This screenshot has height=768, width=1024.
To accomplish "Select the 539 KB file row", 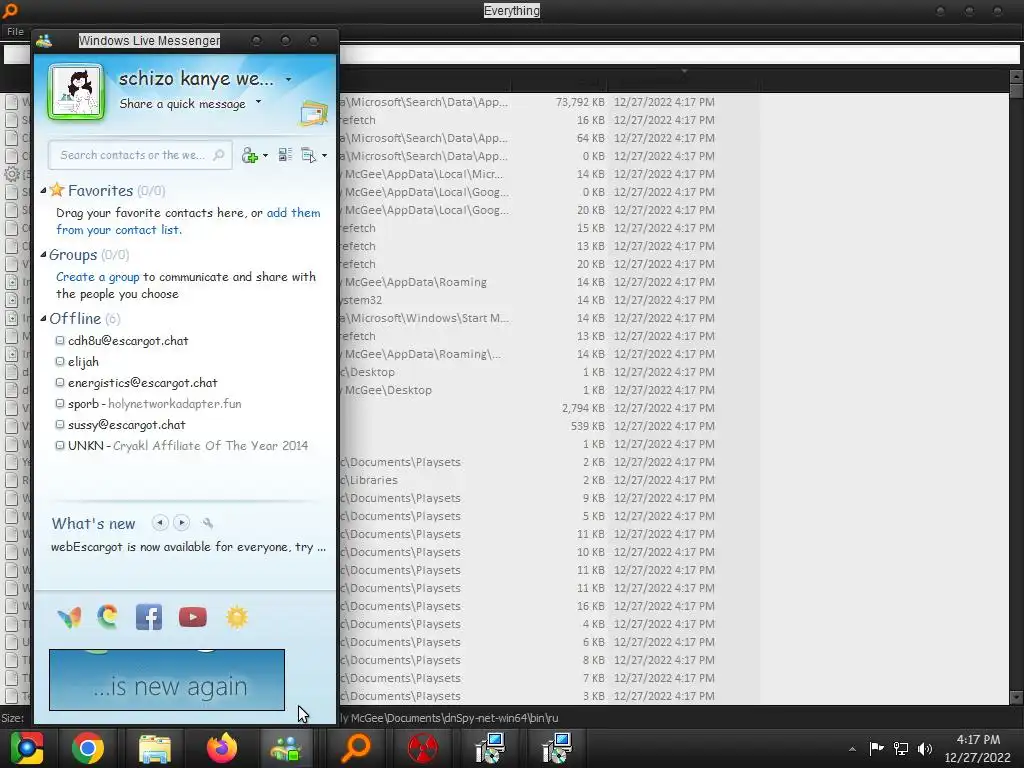I will 549,426.
